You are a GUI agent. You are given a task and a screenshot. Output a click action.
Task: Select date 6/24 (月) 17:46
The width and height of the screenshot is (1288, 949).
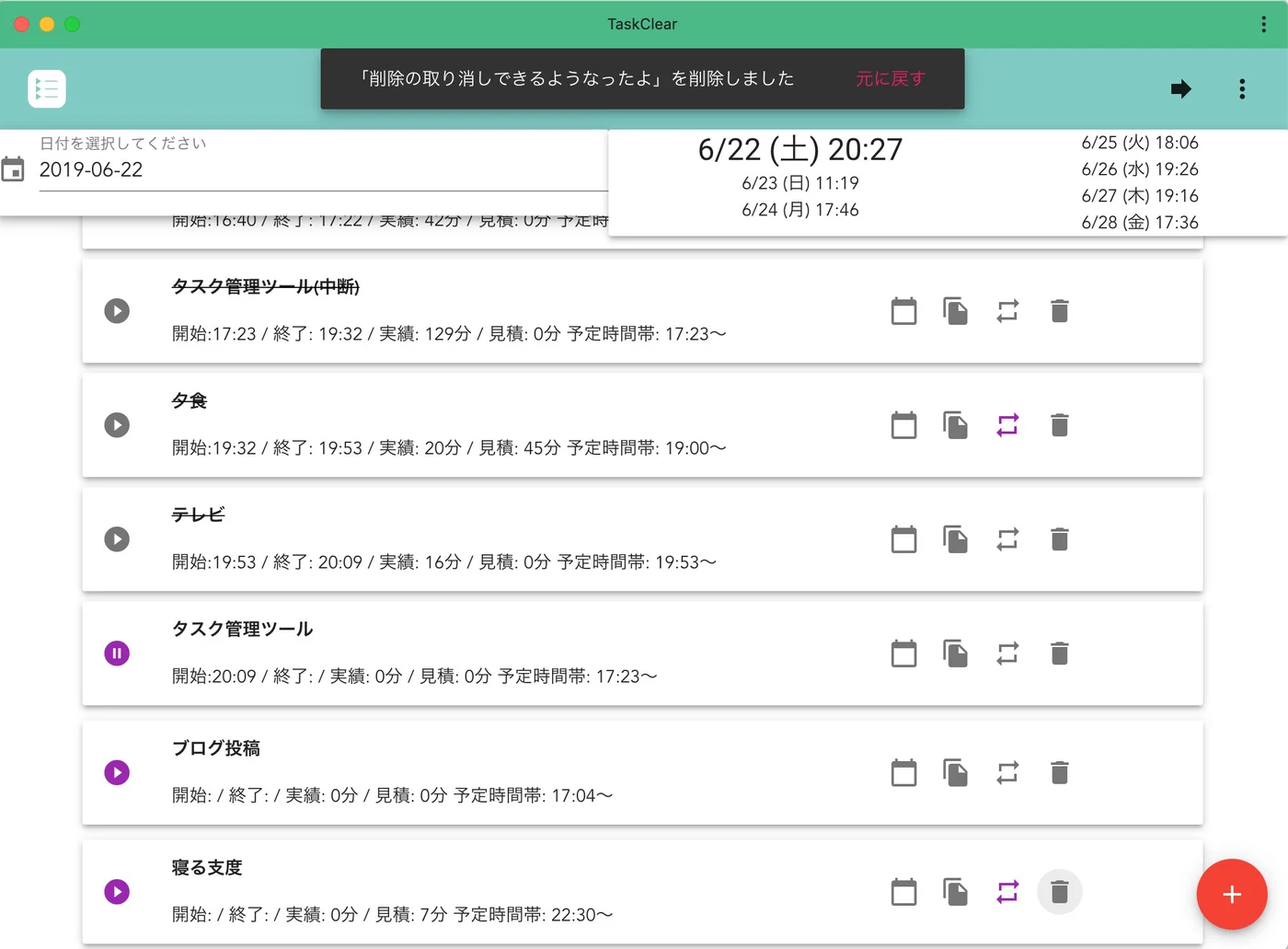click(x=800, y=210)
